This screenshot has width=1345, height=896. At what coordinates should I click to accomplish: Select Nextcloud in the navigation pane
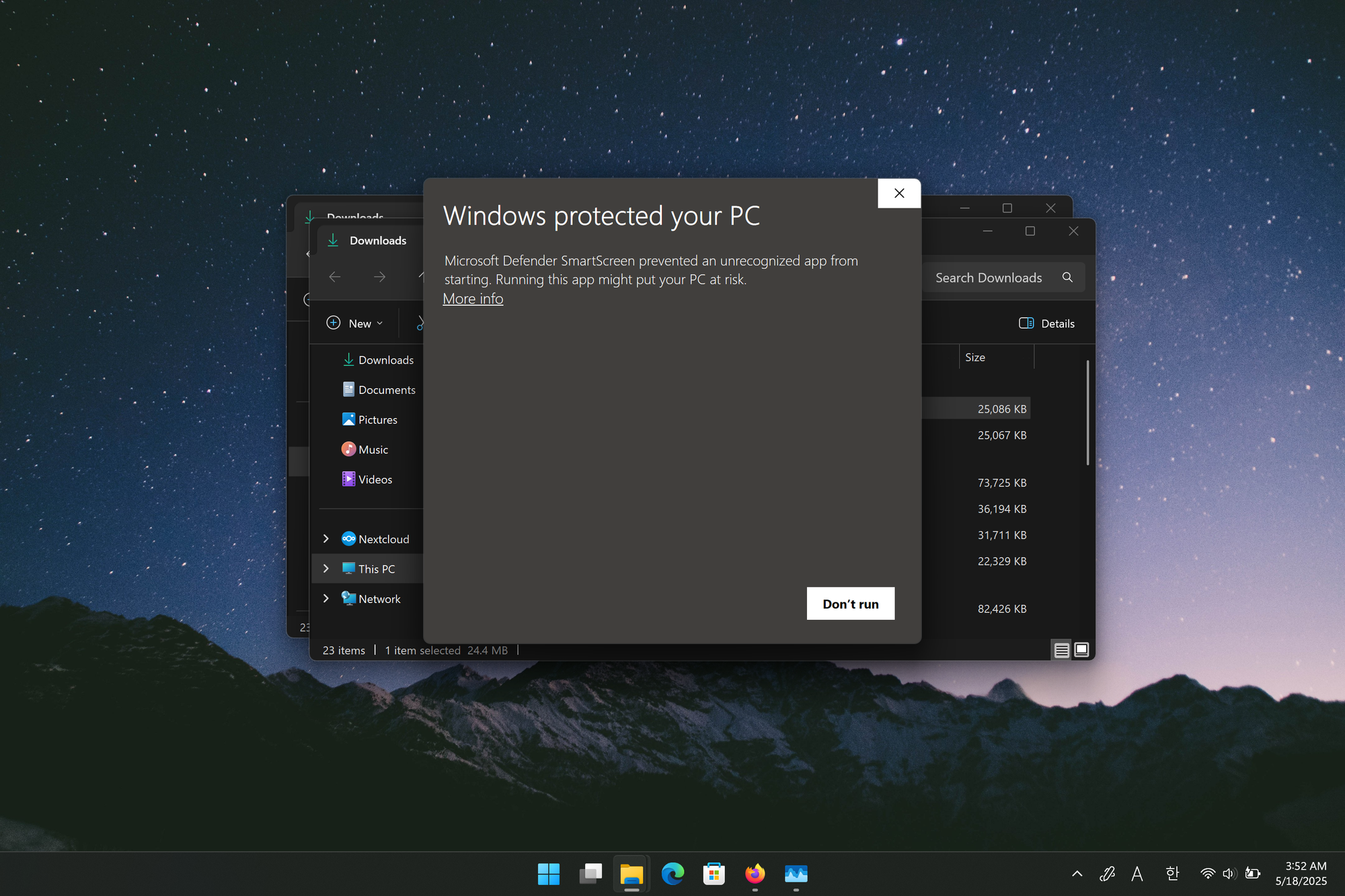click(375, 539)
